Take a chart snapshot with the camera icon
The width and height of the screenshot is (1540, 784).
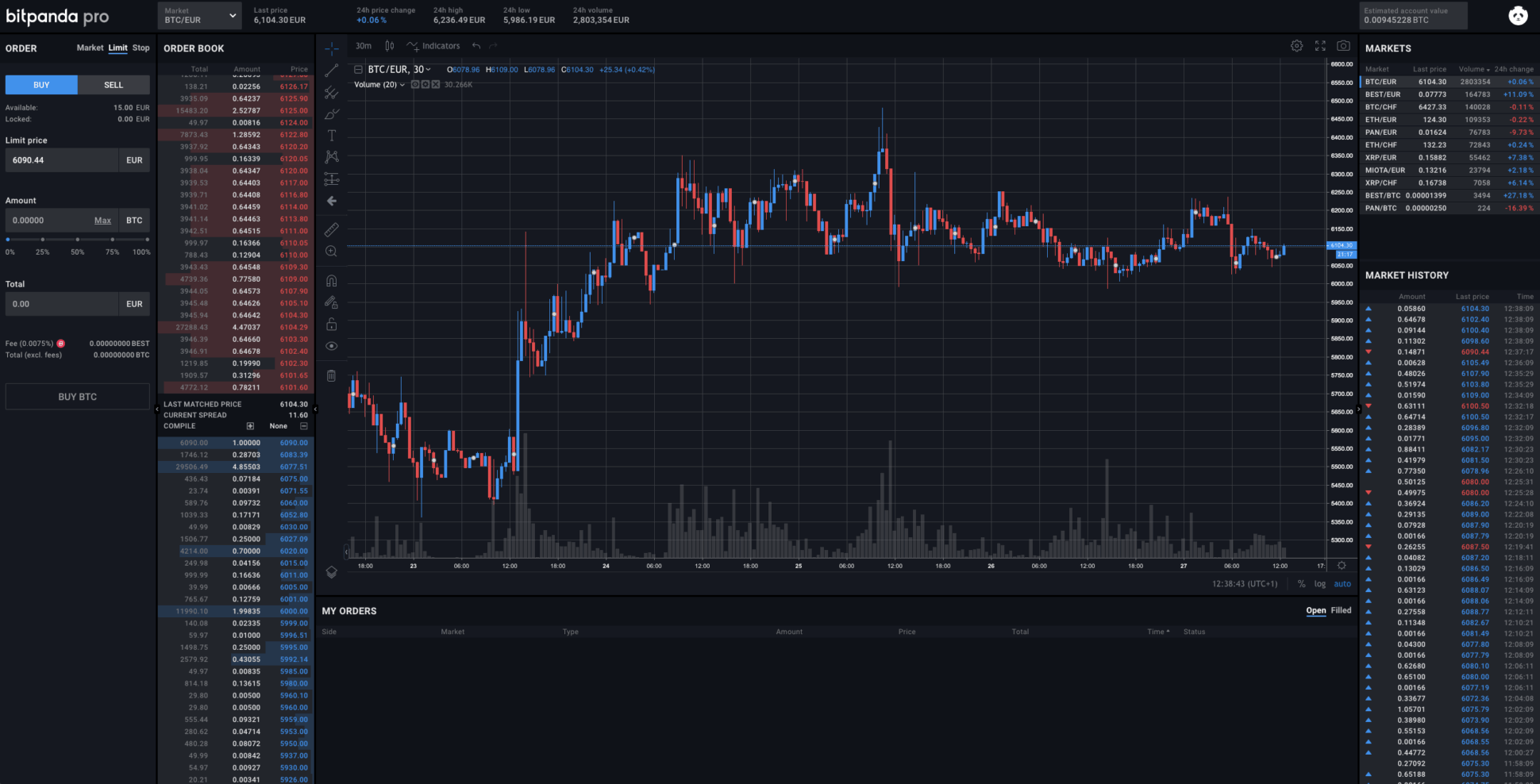click(x=1343, y=46)
